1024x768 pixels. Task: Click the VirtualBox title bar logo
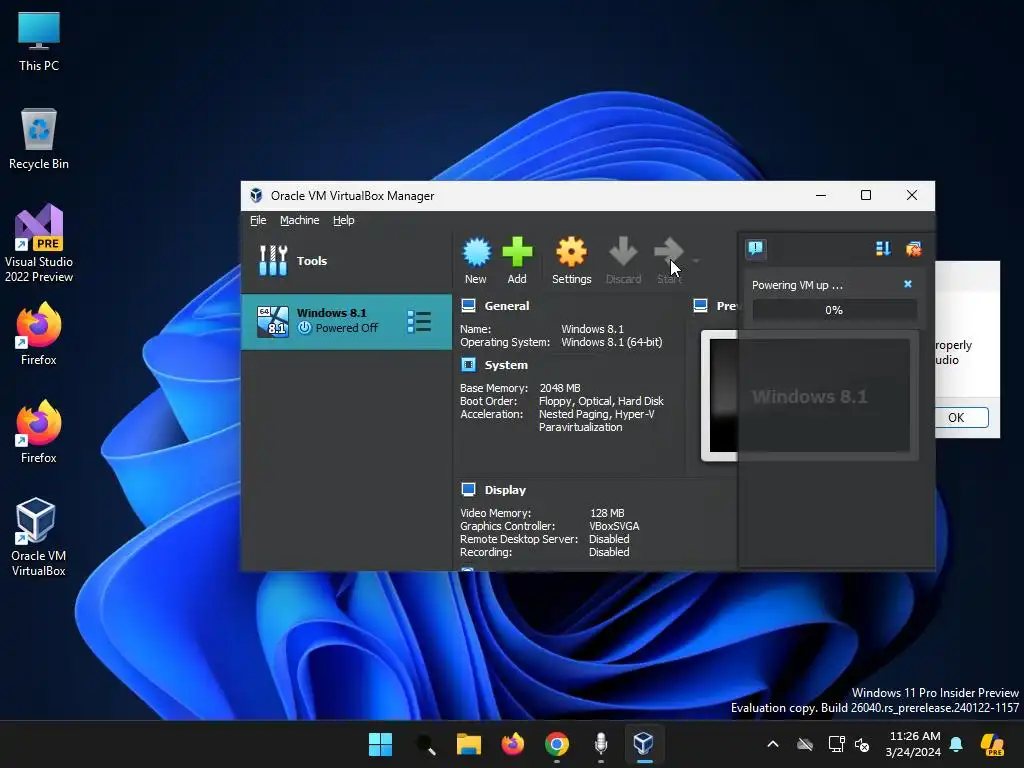pyautogui.click(x=256, y=195)
